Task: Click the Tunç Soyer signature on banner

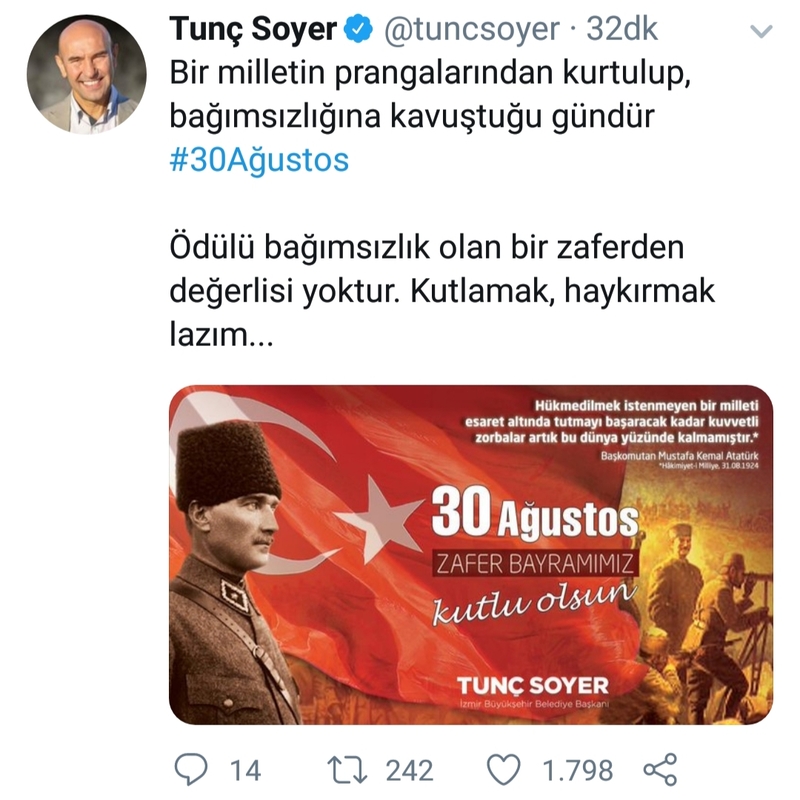Action: 533,686
